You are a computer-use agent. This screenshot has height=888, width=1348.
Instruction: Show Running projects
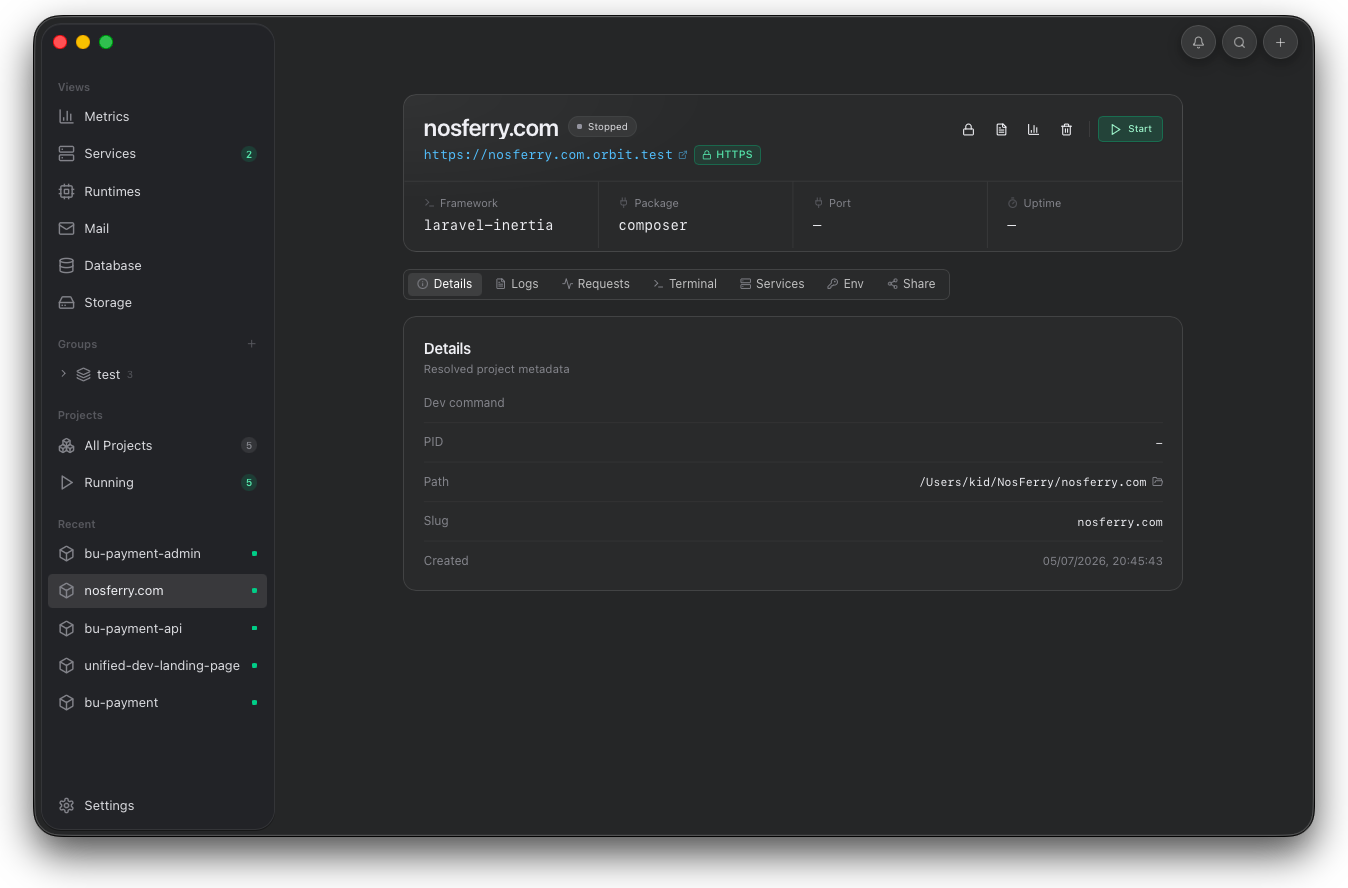(x=158, y=482)
